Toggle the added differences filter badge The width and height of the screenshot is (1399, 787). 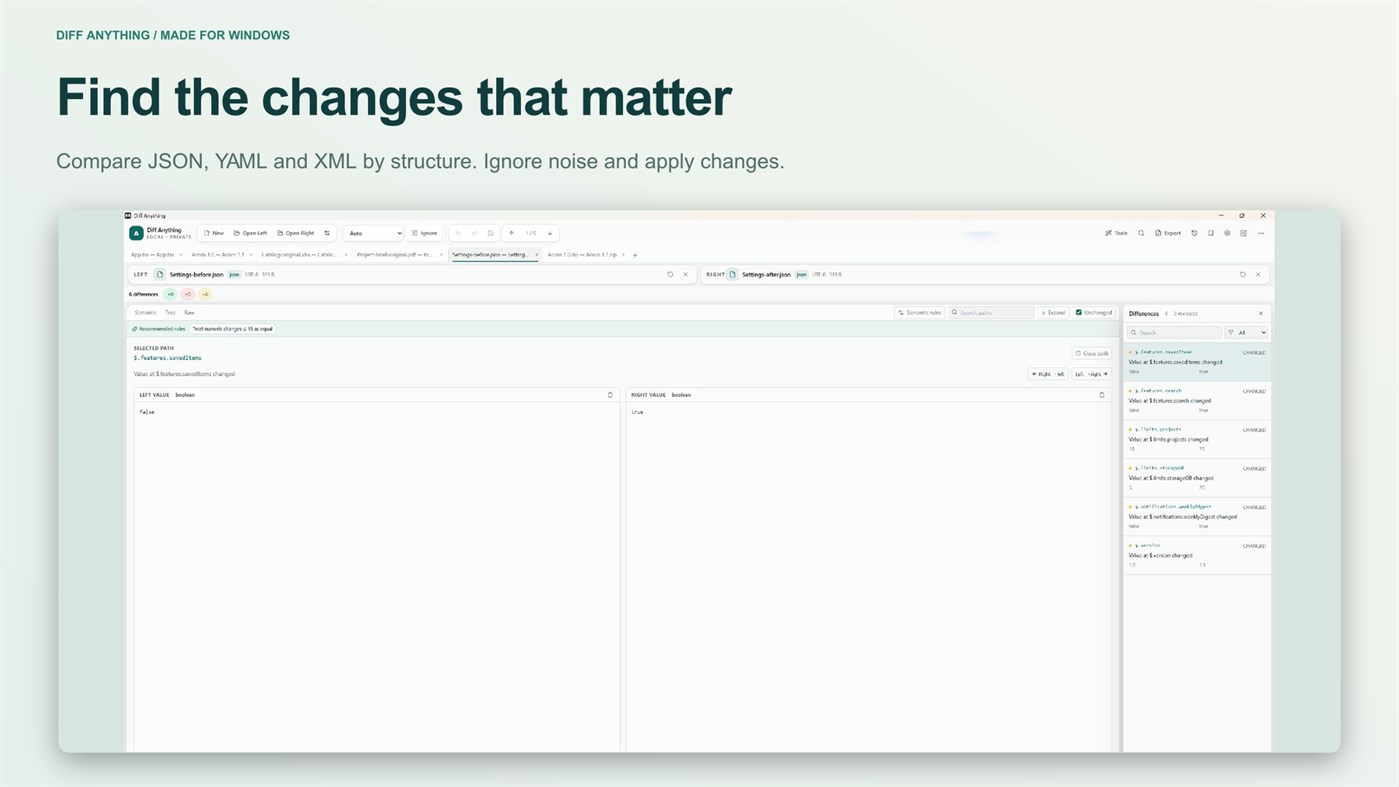[170, 294]
